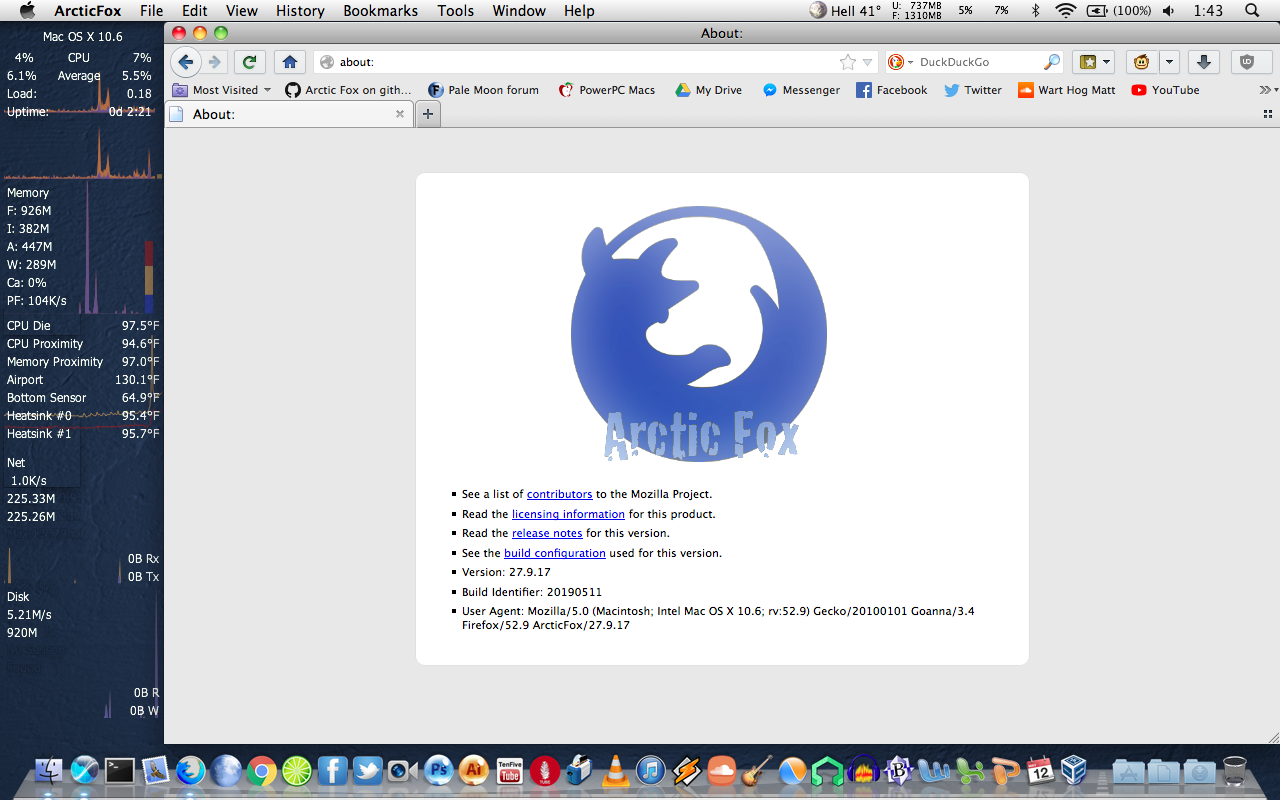Launch Terminal from the dock

(x=120, y=771)
